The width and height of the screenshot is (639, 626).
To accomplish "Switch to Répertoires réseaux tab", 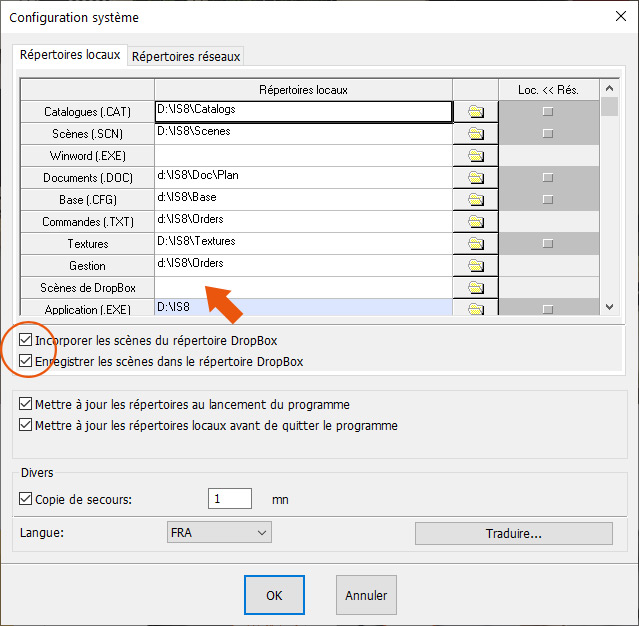I will coord(186,57).
